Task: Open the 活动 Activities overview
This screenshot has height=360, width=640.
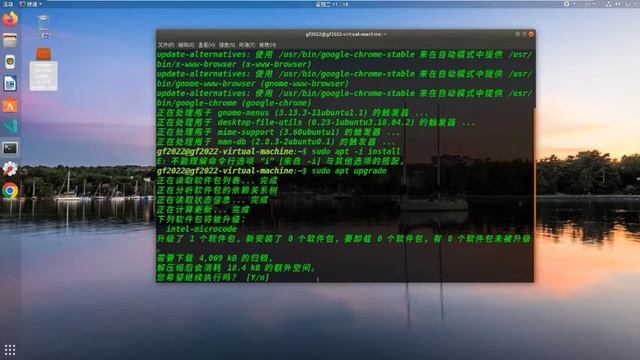Action: (8, 4)
